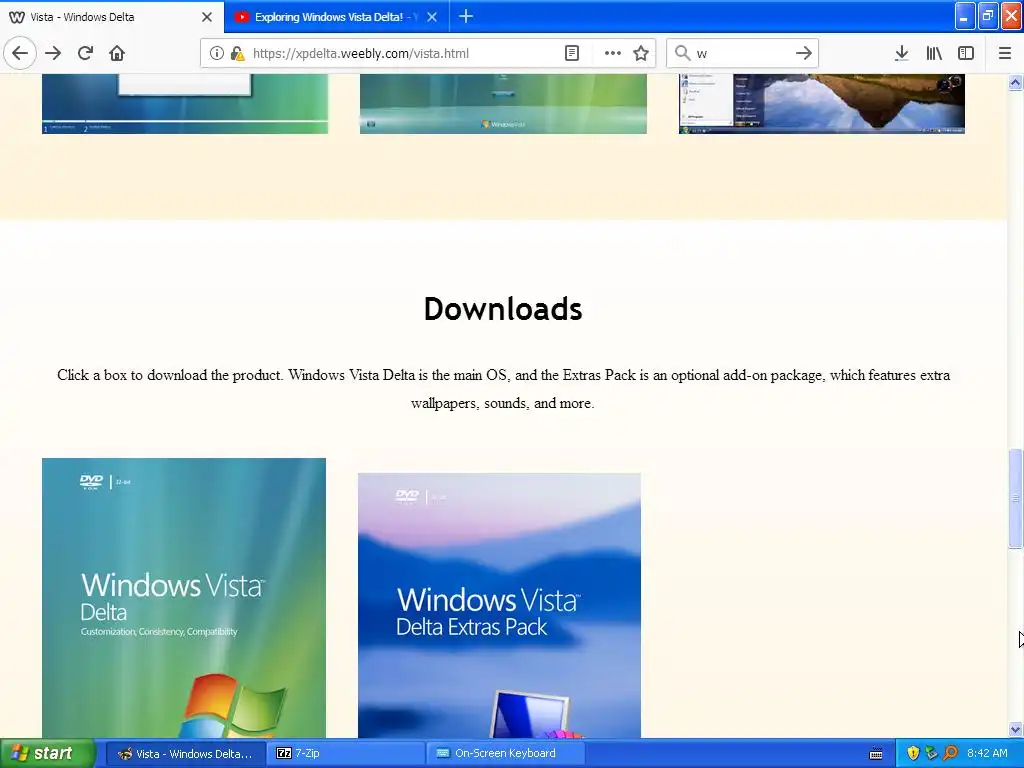Click the padlock warning security icon
Image resolution: width=1024 pixels, height=768 pixels.
[237, 53]
